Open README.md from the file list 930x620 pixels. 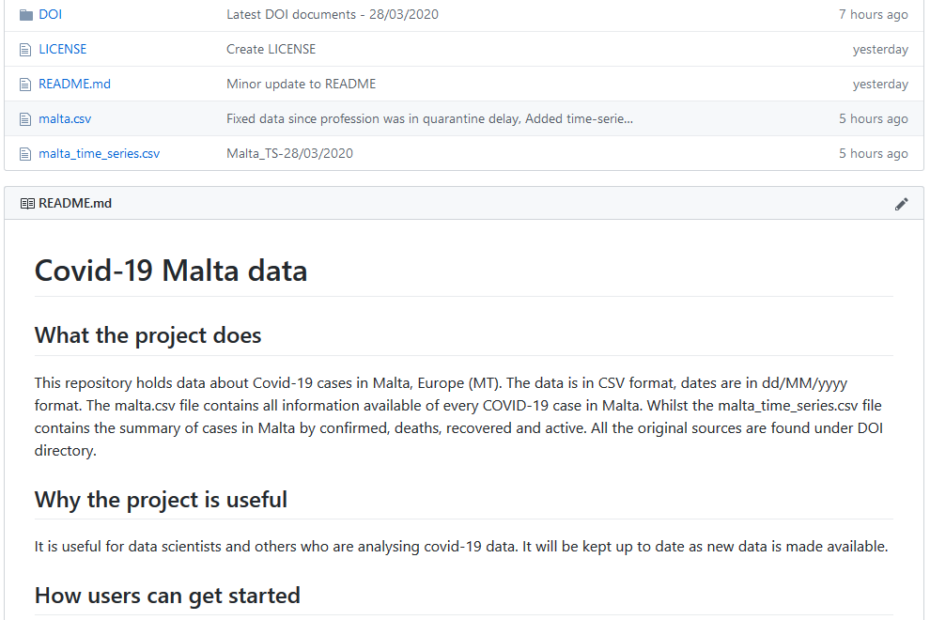75,84
